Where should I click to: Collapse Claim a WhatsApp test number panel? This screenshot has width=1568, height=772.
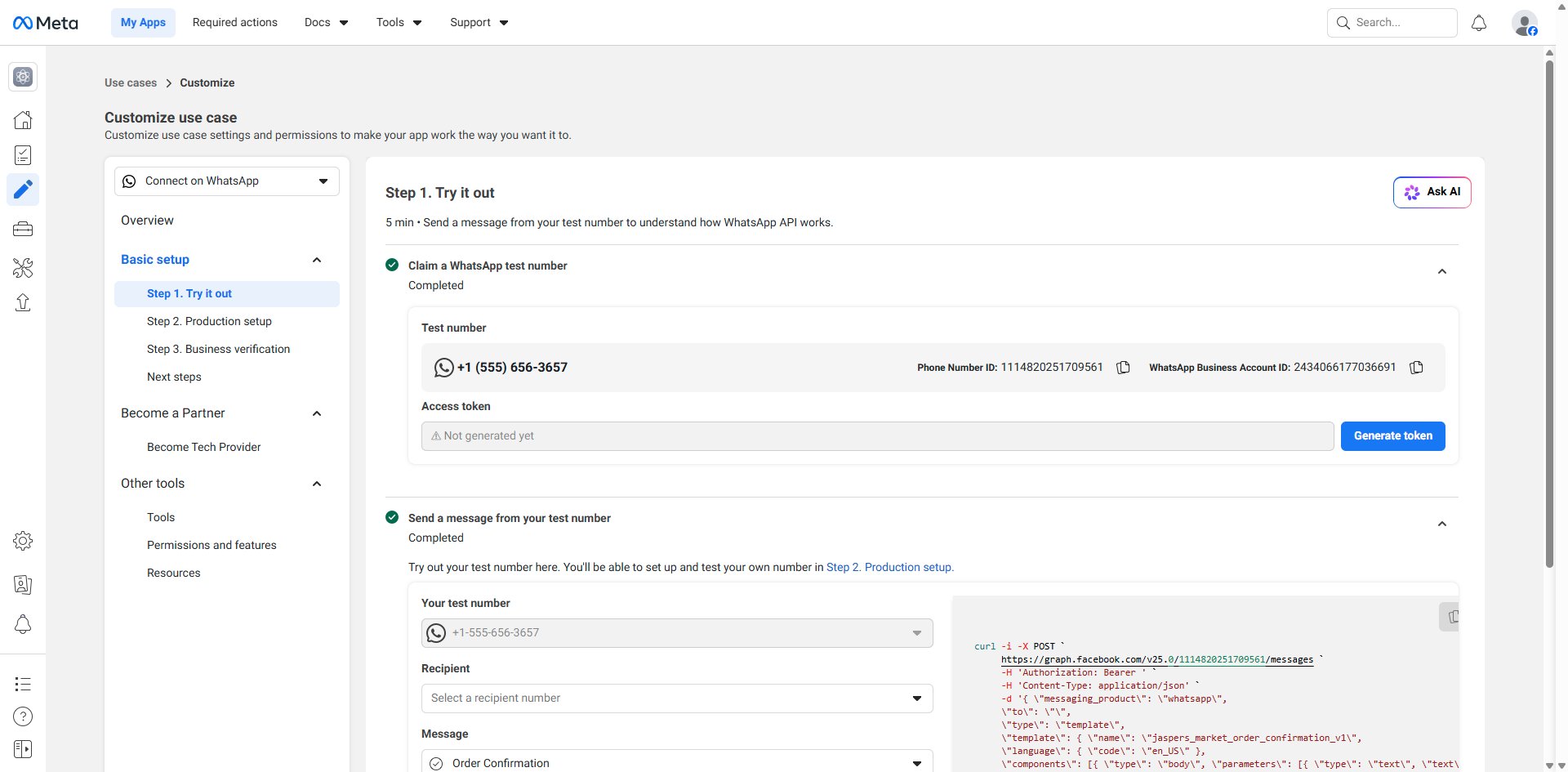coord(1442,272)
